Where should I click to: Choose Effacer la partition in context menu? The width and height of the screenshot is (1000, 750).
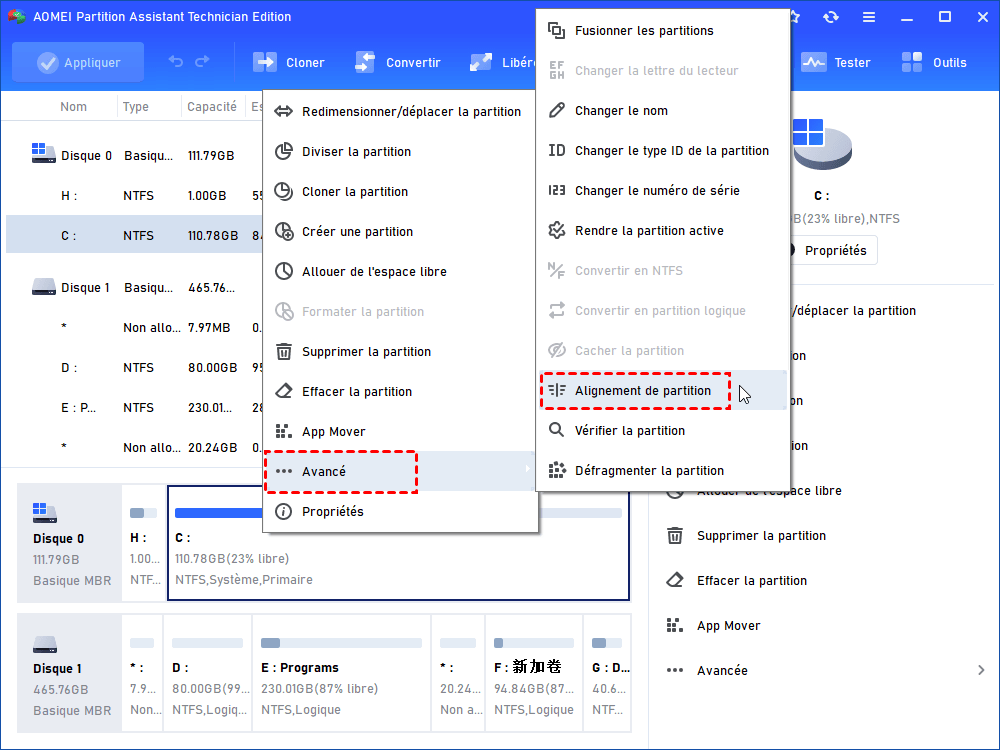click(x=401, y=392)
